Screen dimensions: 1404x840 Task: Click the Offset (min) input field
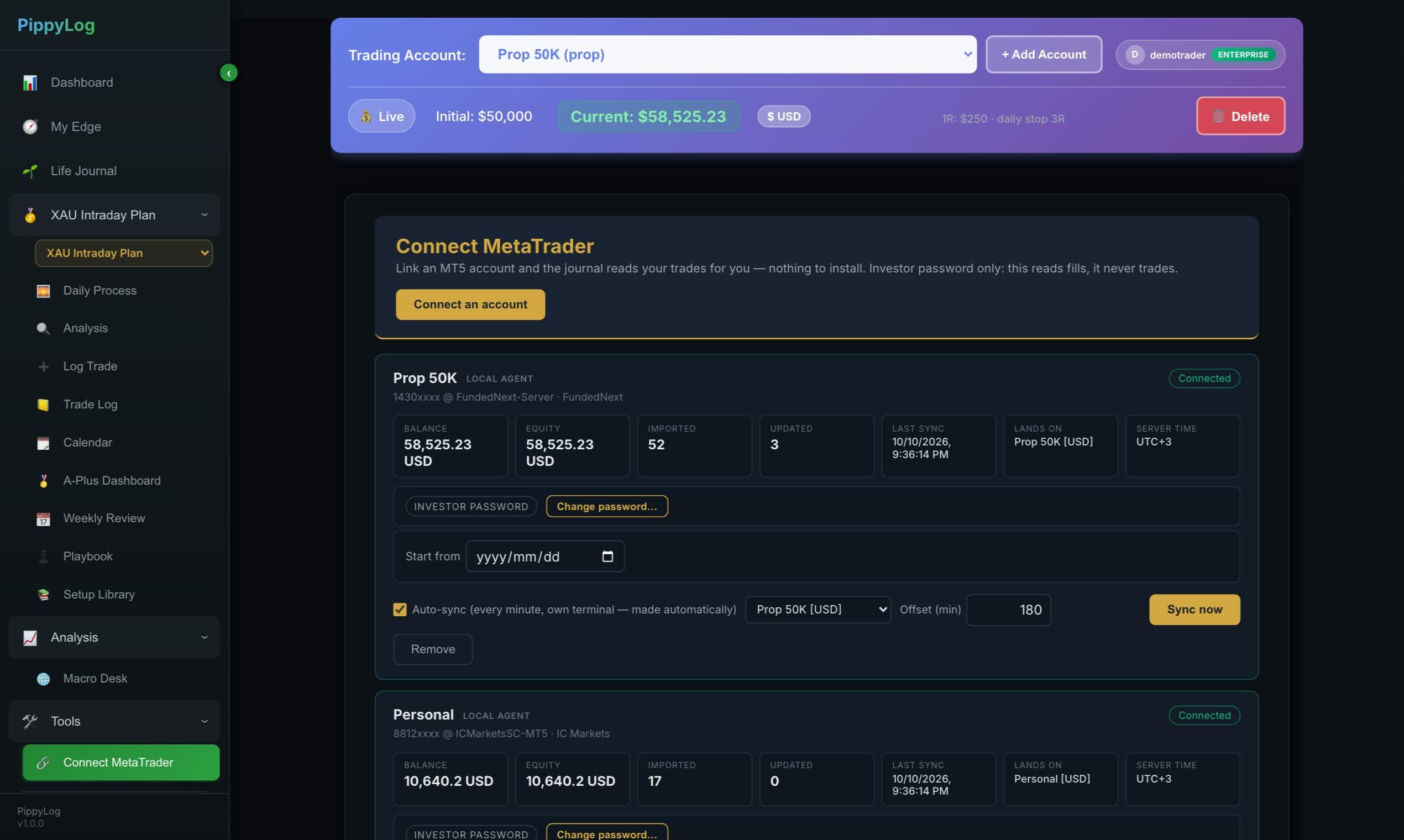click(x=1008, y=610)
